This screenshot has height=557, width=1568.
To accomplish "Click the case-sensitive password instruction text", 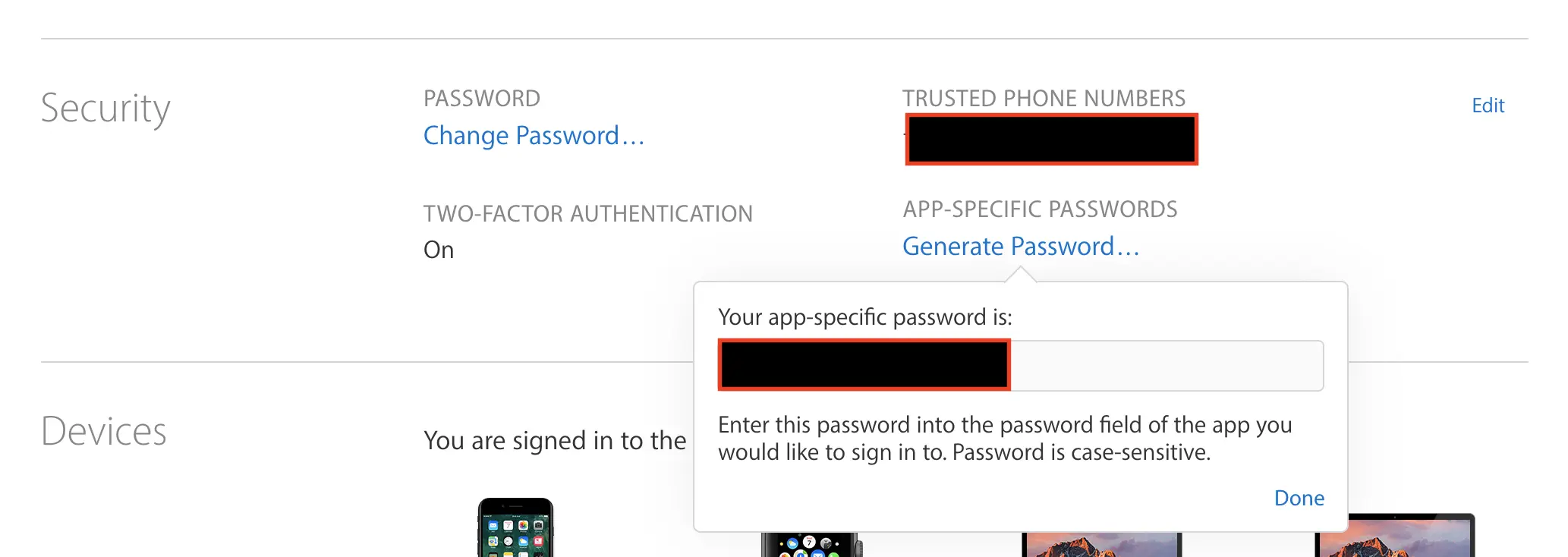I will tap(1005, 439).
